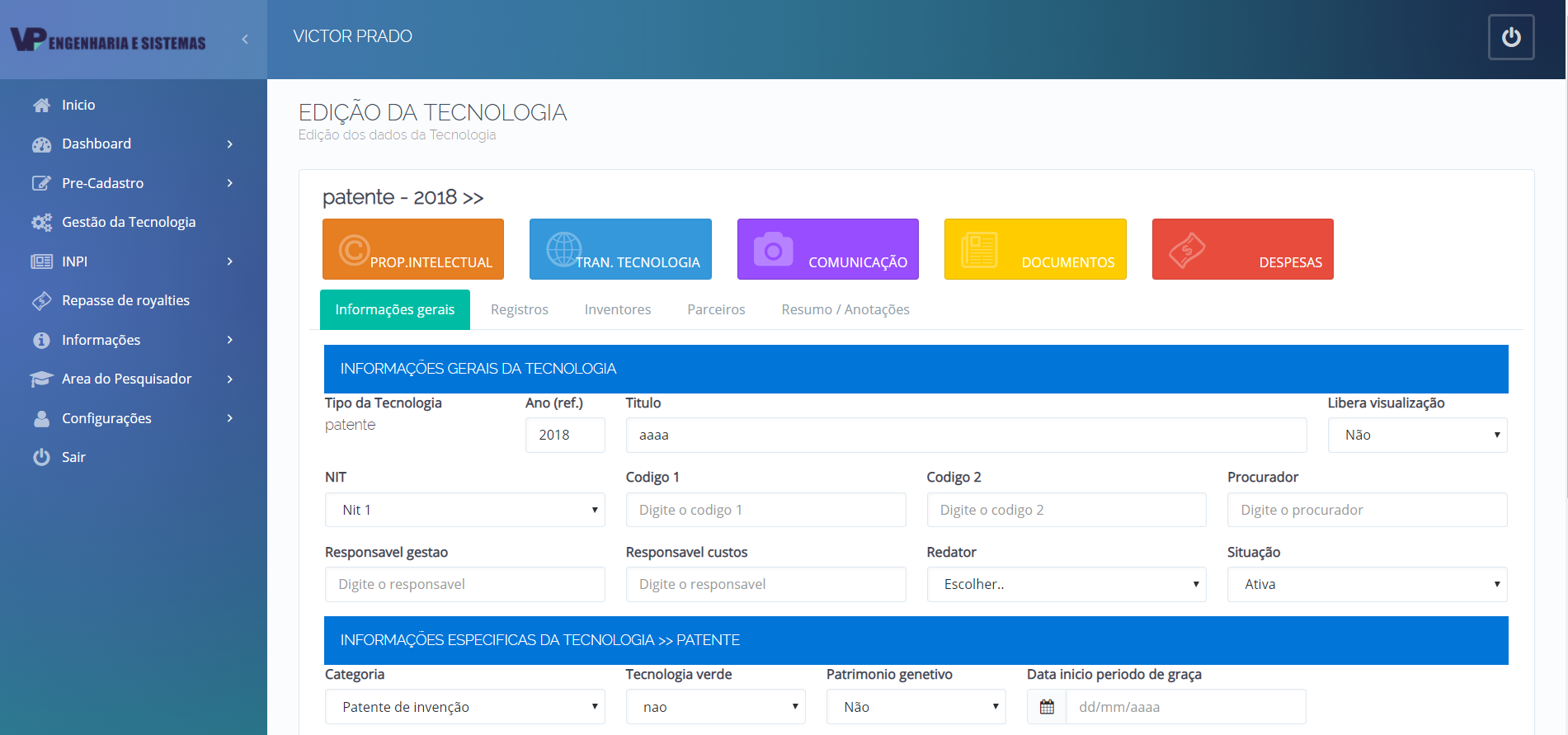
Task: Switch to the Parceiros tab
Action: (716, 309)
